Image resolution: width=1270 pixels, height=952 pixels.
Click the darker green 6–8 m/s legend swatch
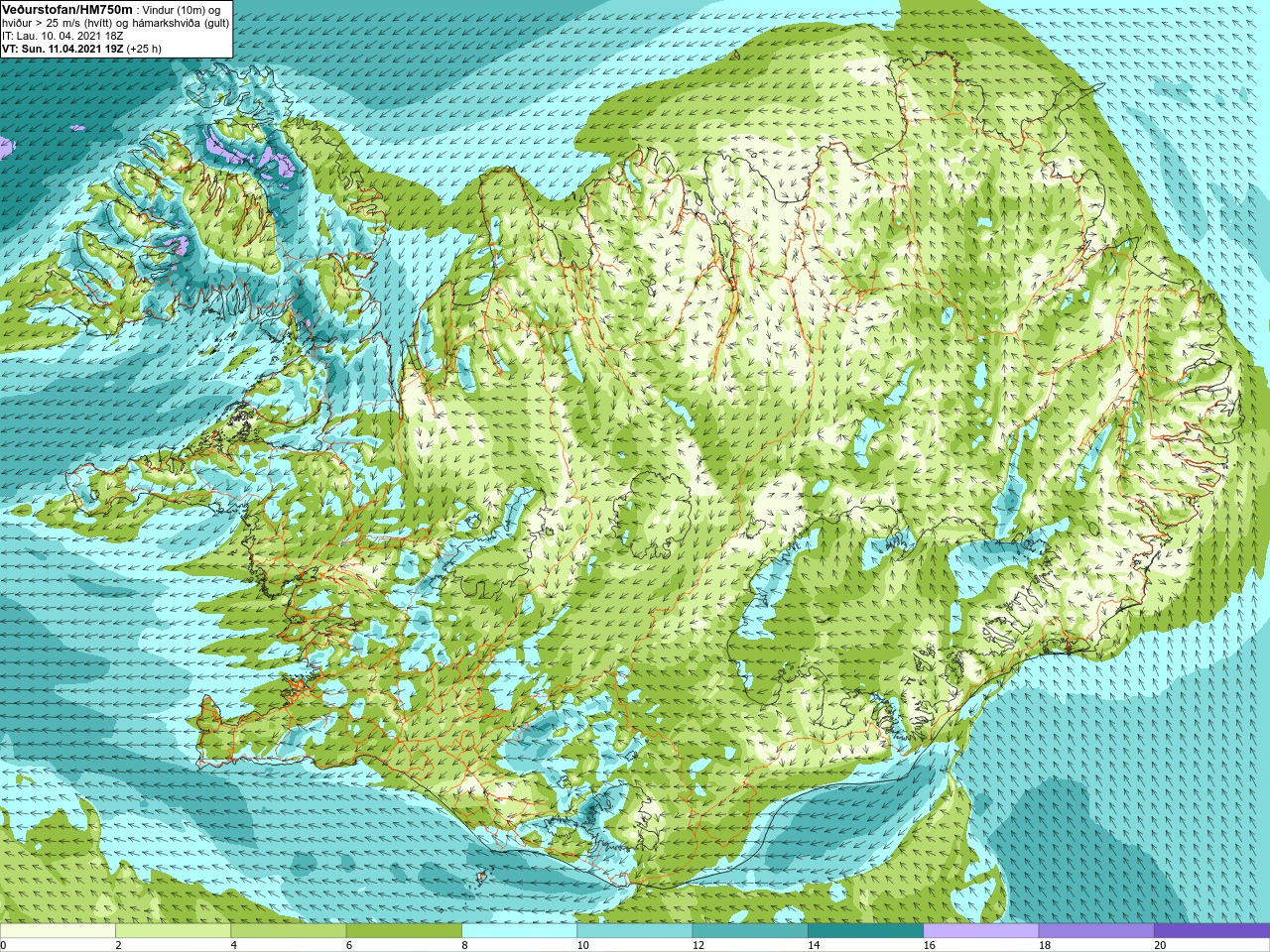[x=404, y=931]
